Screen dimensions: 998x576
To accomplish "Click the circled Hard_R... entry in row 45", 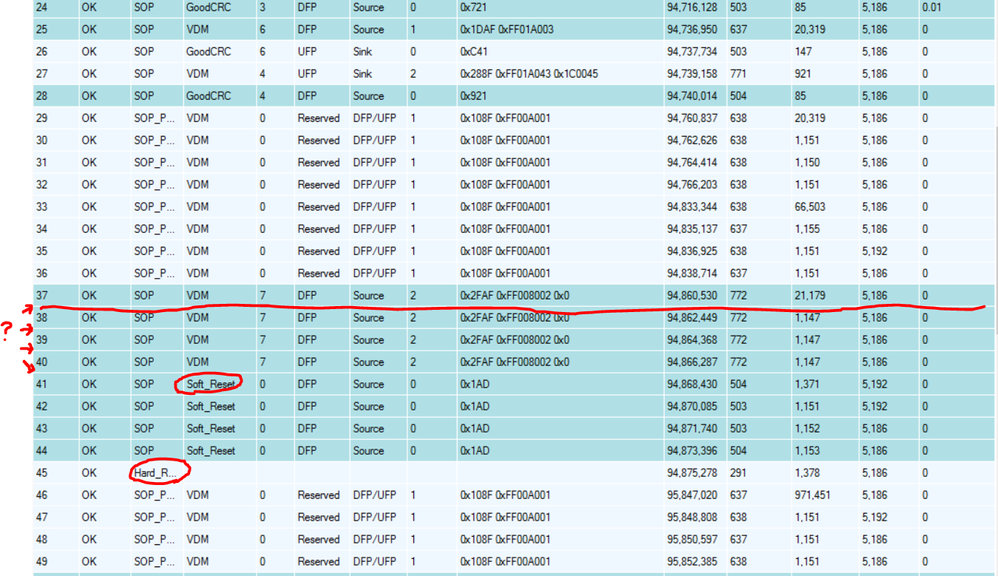I will pyautogui.click(x=155, y=473).
